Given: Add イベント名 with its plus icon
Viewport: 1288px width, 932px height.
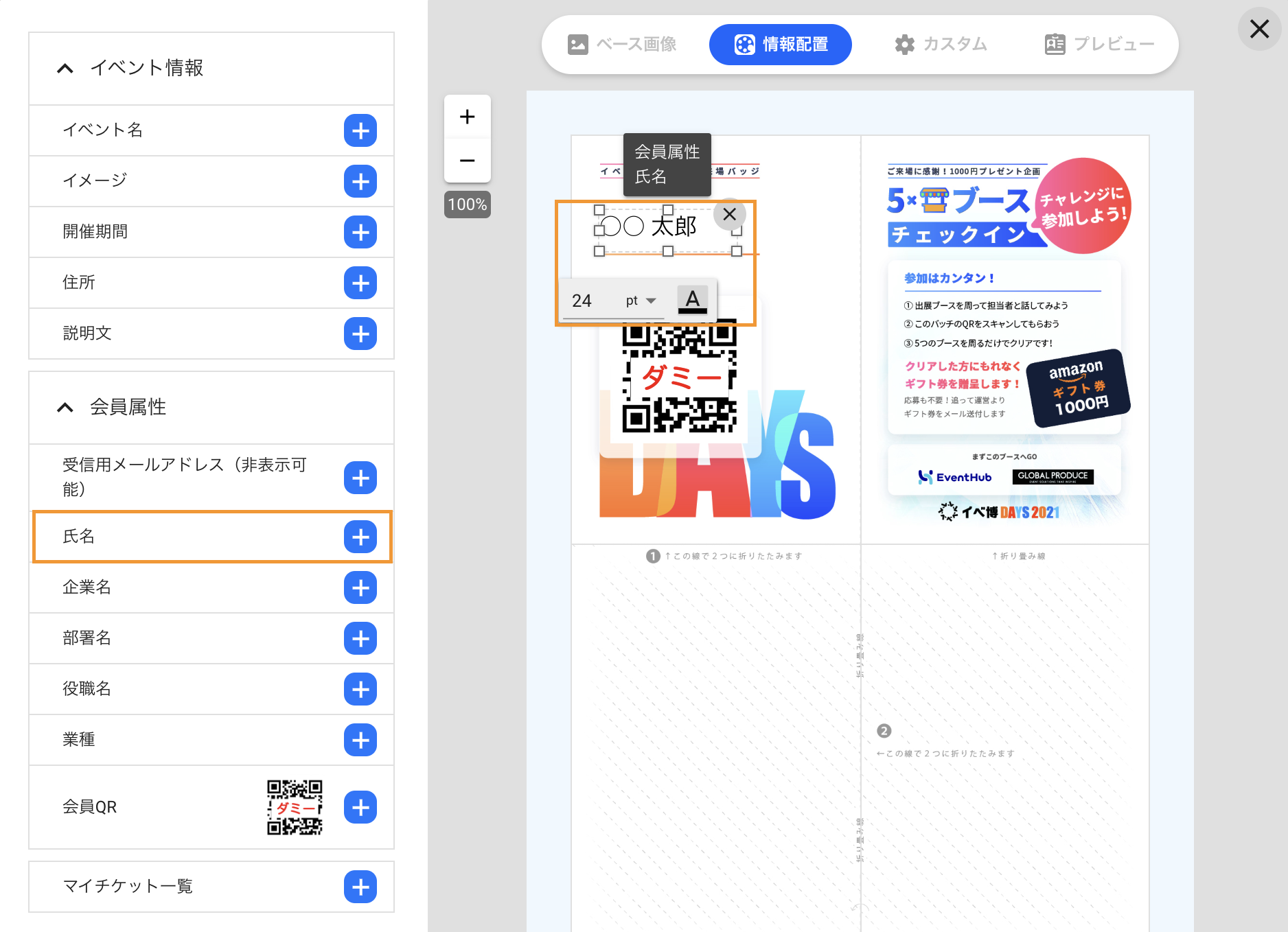Looking at the screenshot, I should click(360, 130).
